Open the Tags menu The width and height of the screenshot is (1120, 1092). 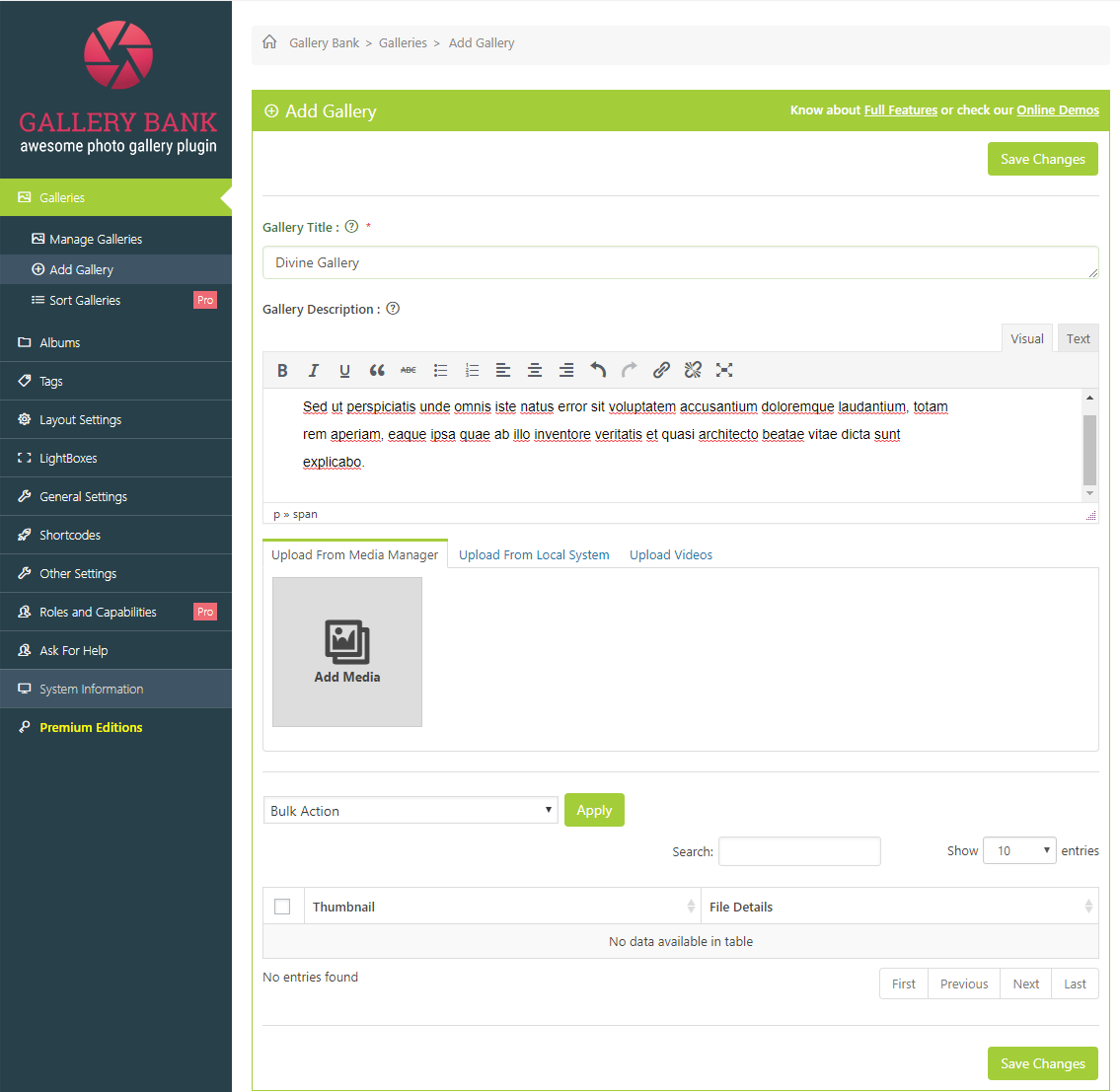click(x=115, y=382)
